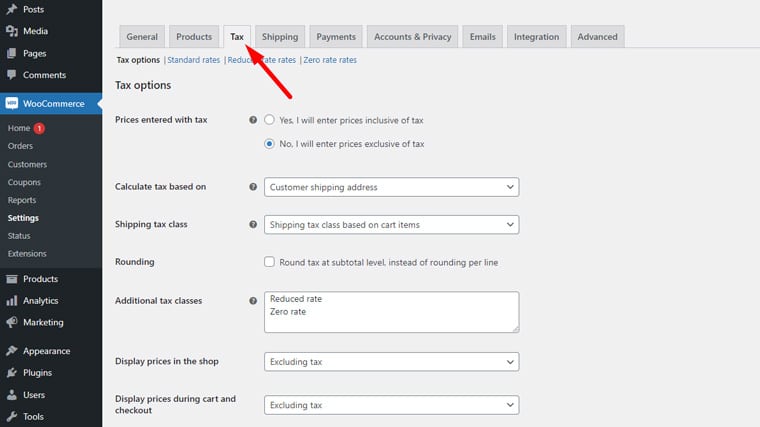Switch to the Shipping settings tab
The image size is (760, 427).
(x=280, y=37)
